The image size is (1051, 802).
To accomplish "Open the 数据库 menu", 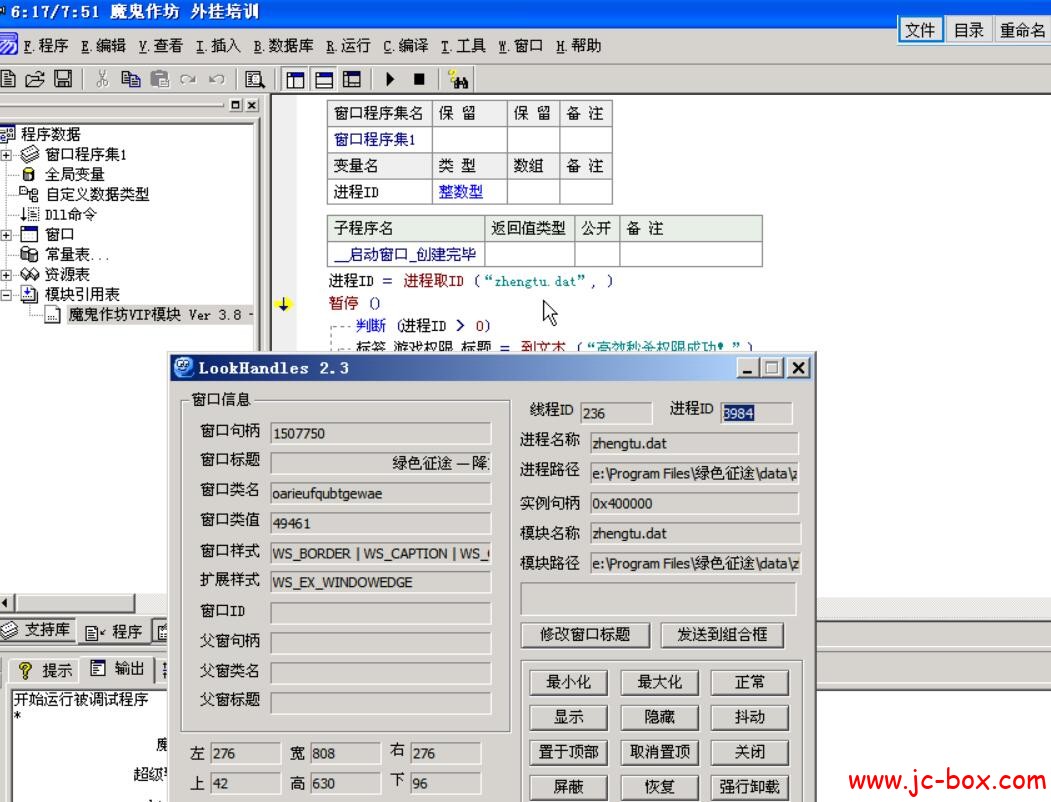I will point(283,46).
